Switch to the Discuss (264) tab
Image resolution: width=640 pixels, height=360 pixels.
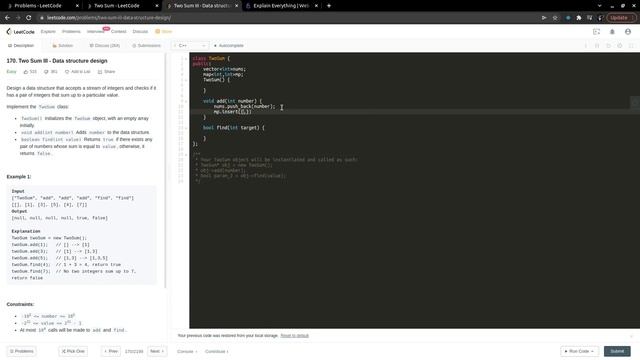104,46
